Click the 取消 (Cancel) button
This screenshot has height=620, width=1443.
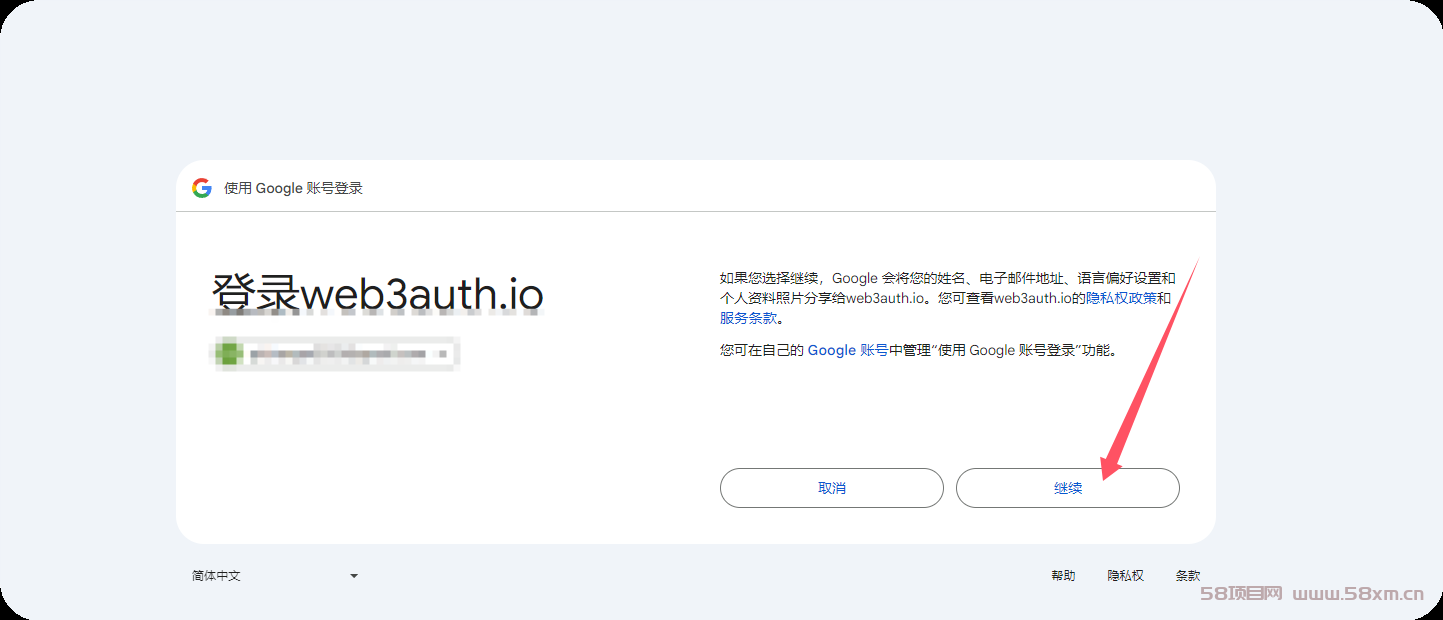click(x=831, y=488)
